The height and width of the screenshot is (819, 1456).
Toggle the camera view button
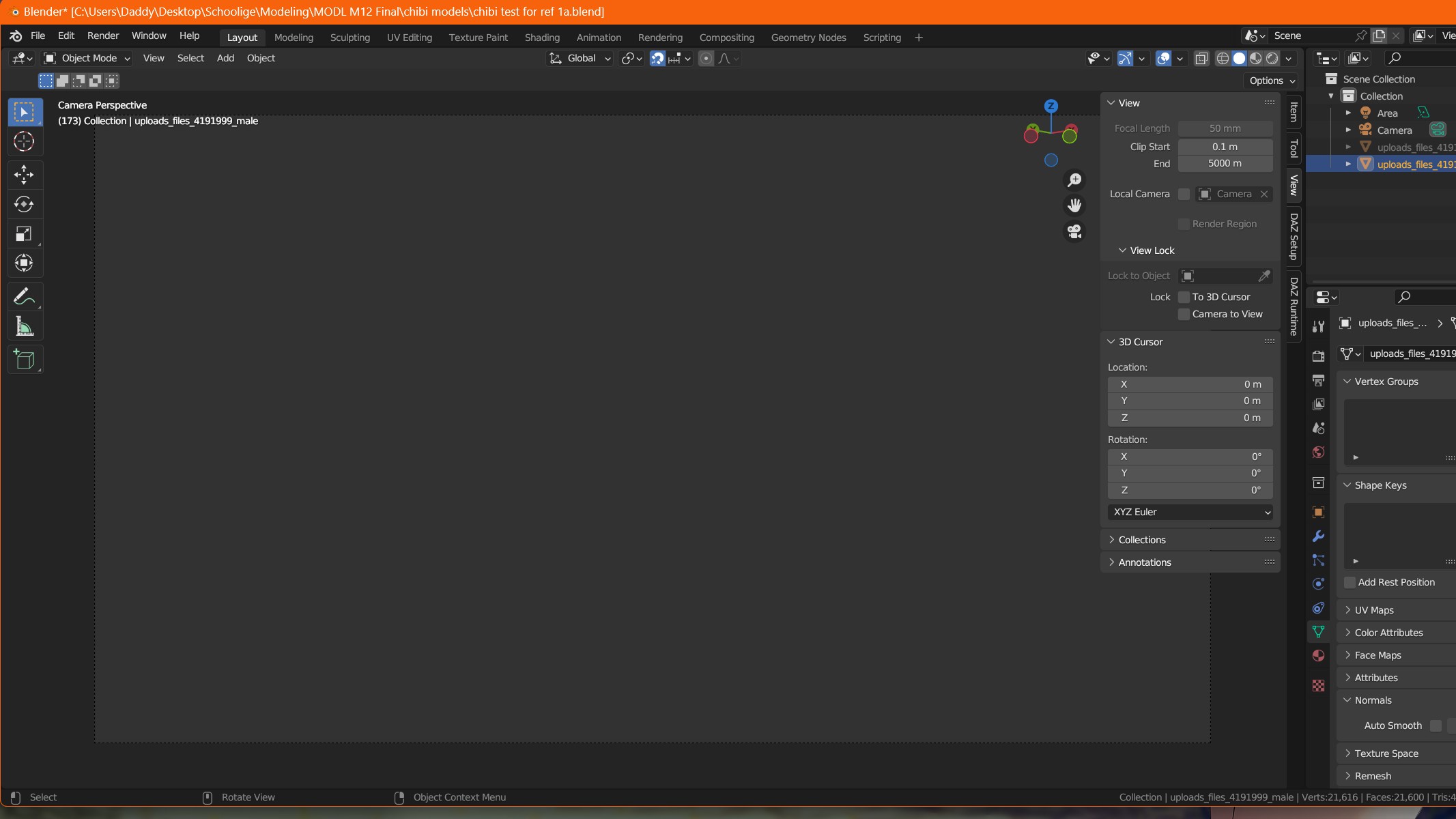coord(1074,231)
